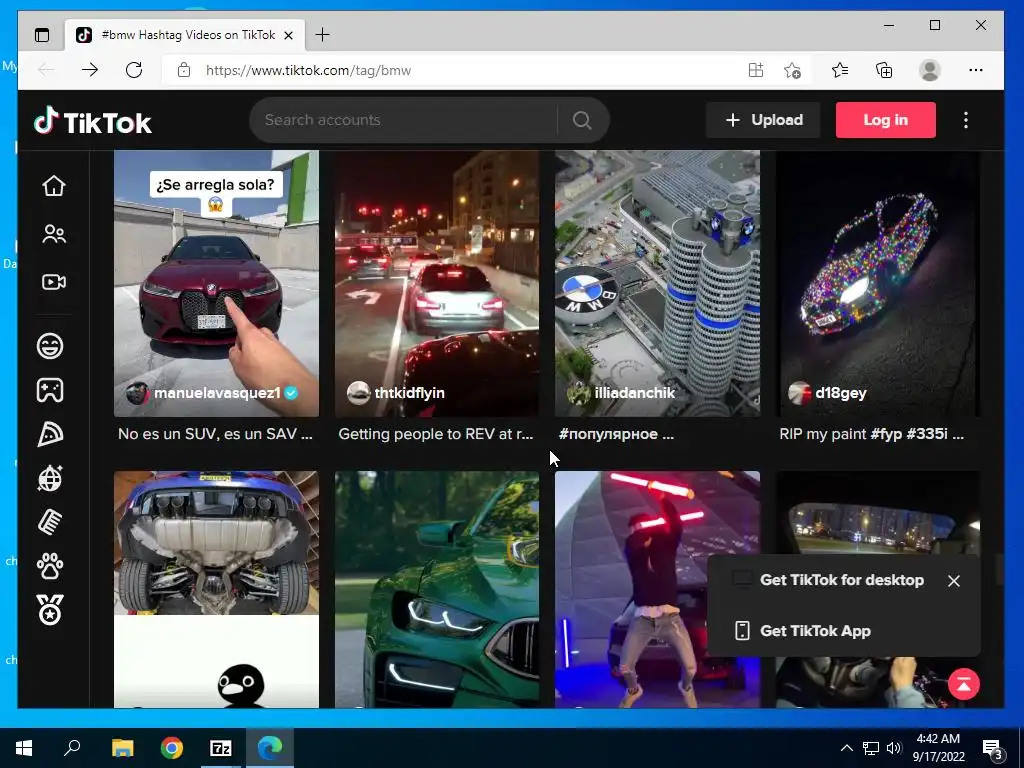Open the TikTok Home icon in sidebar

pyautogui.click(x=54, y=186)
